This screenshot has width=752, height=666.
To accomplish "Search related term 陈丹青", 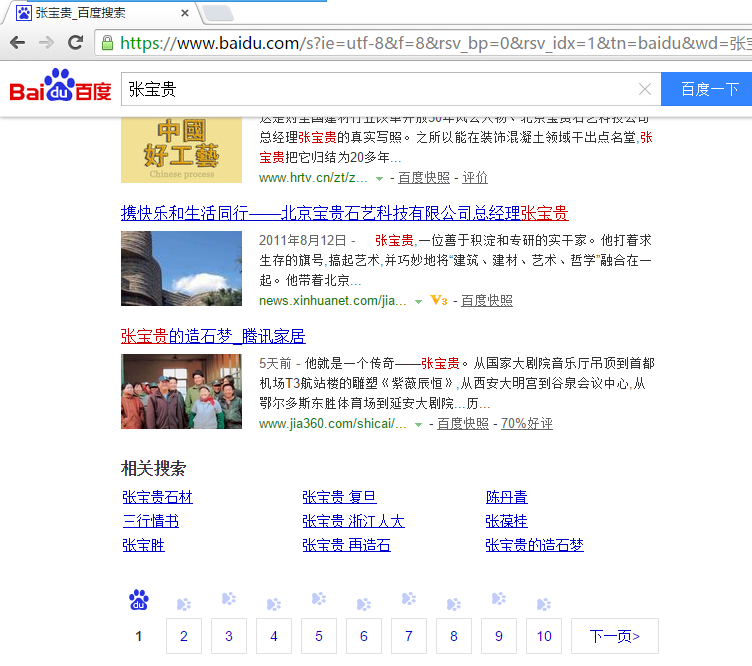I will (x=506, y=497).
